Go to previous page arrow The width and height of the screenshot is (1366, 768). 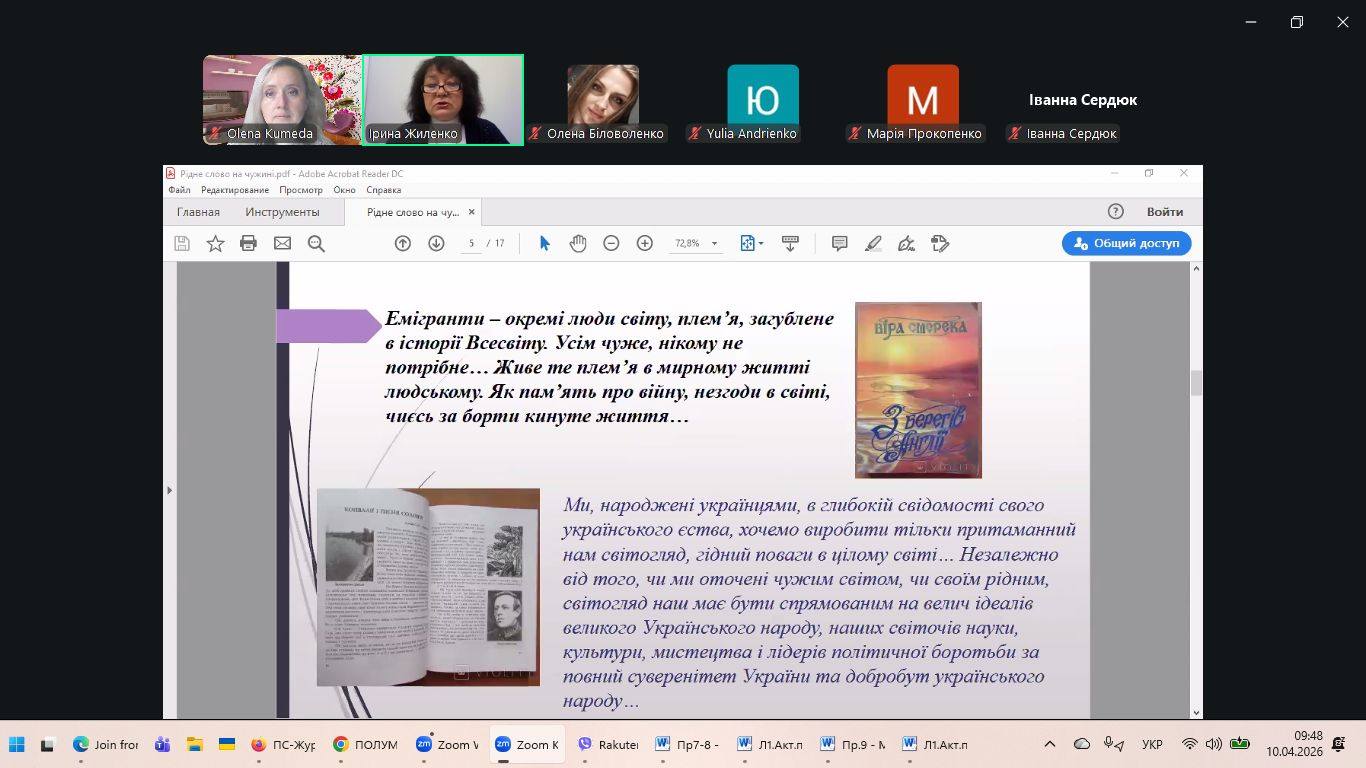point(402,243)
